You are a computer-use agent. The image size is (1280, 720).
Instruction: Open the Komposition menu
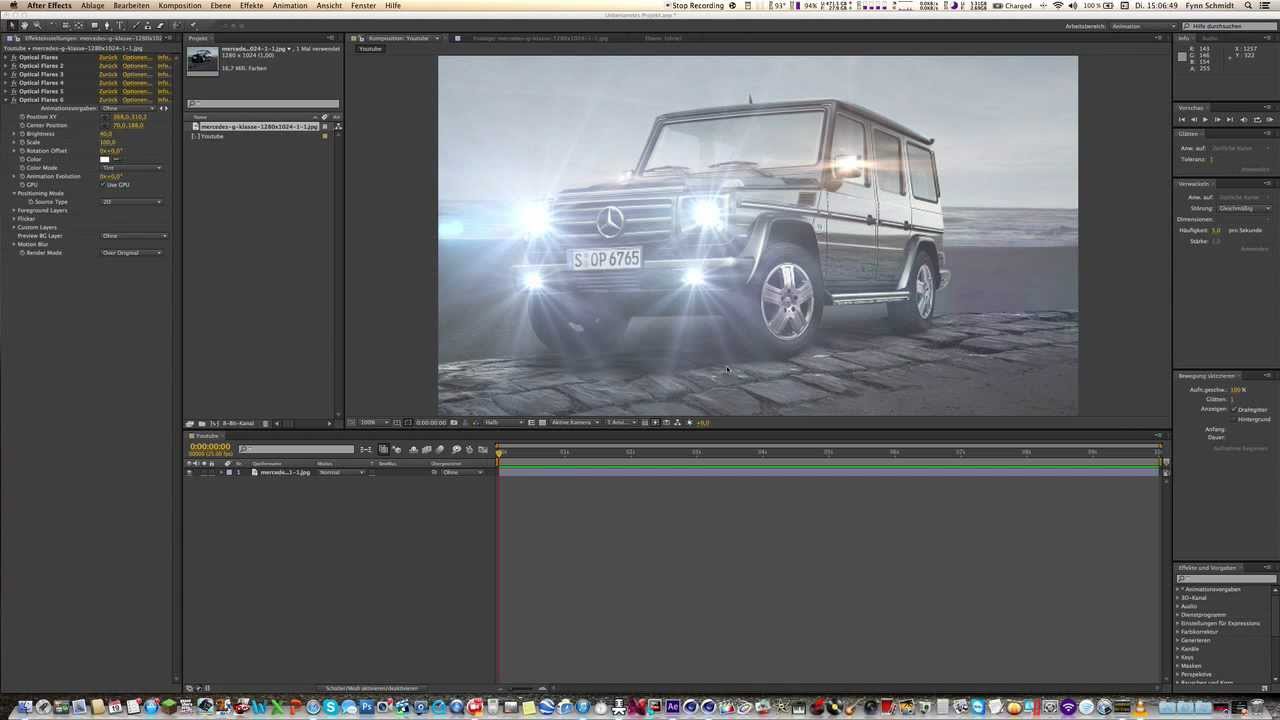click(x=180, y=6)
